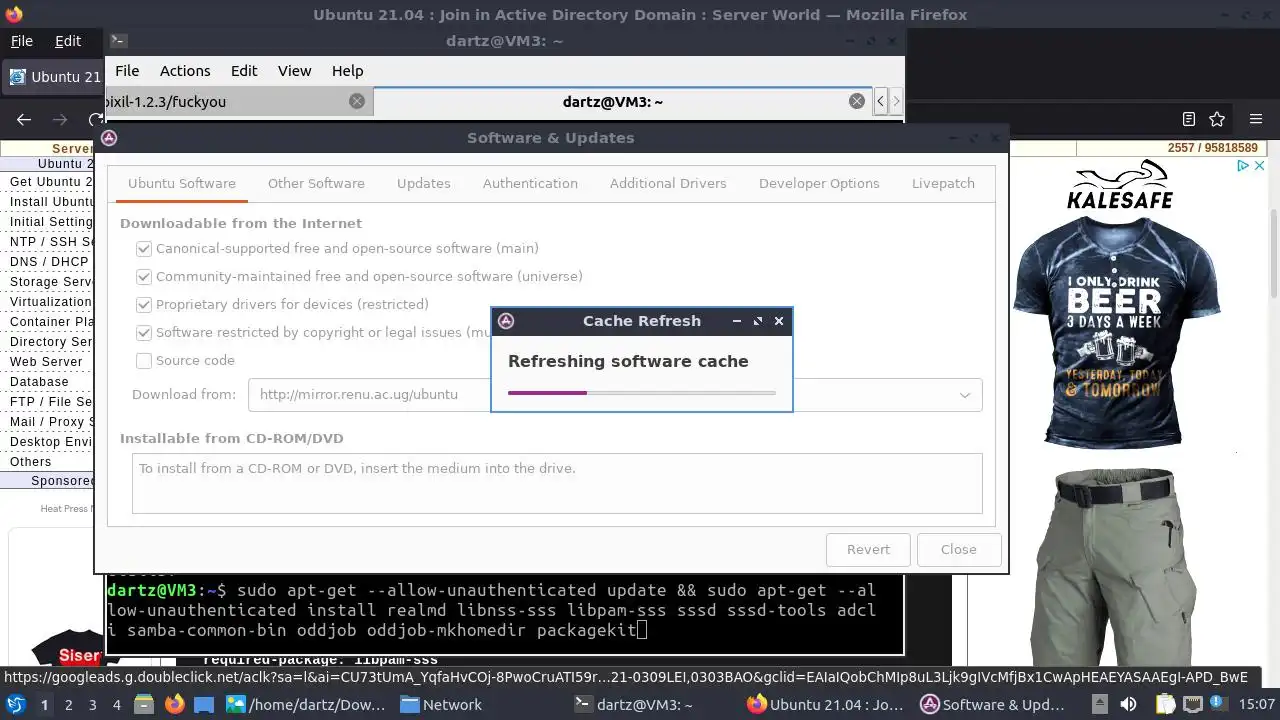1280x720 pixels.
Task: Bookmark the page with Firefox star icon
Action: pyautogui.click(x=1217, y=119)
